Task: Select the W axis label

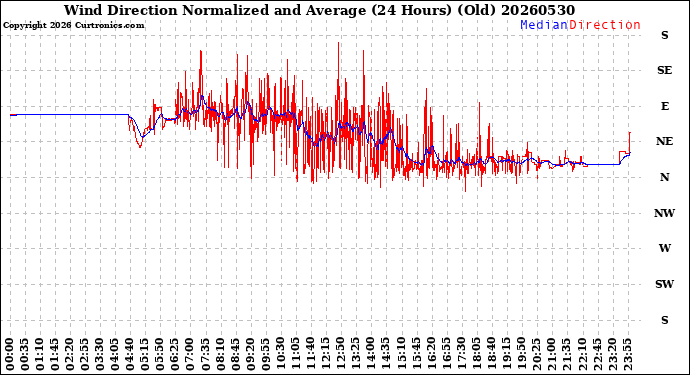Action: pyautogui.click(x=664, y=248)
